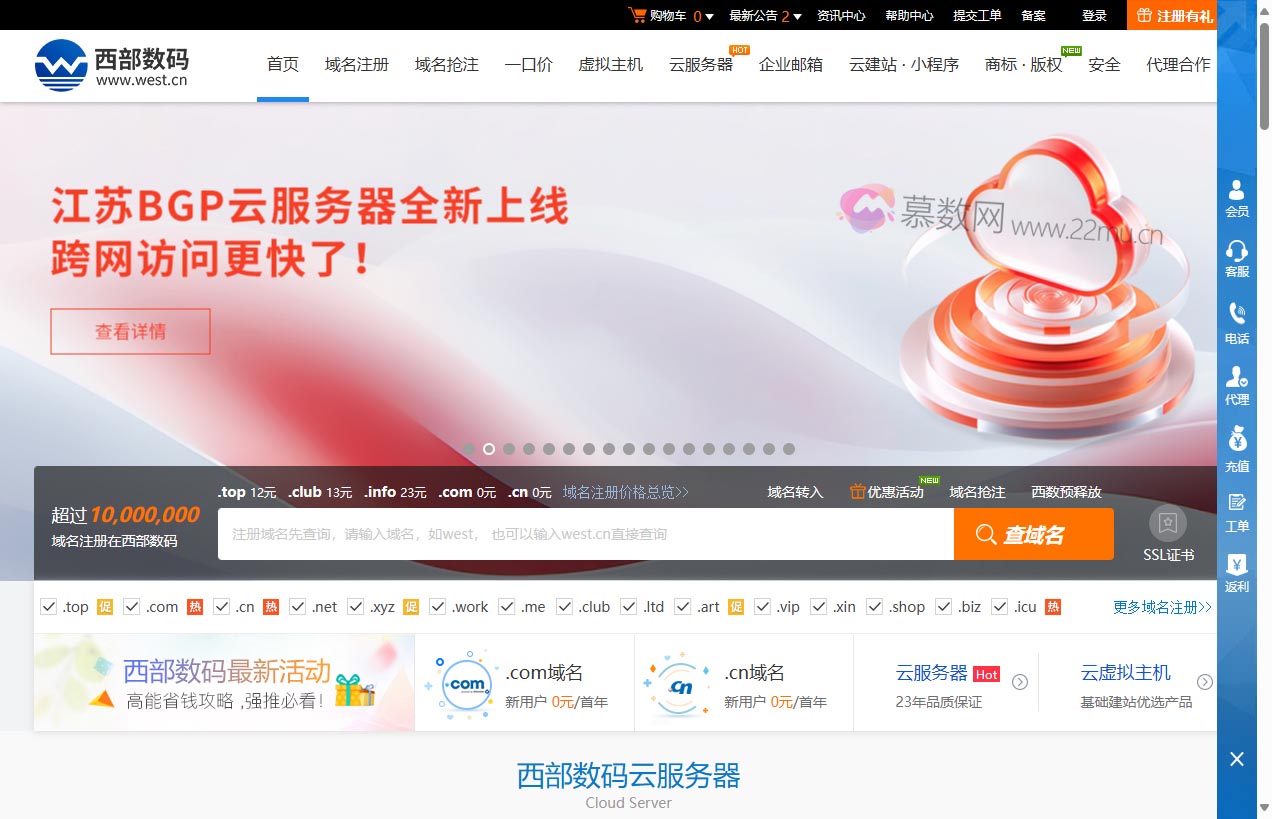Screen dimensions: 1272x819
Task: Click the domain name search input field
Action: pos(585,534)
